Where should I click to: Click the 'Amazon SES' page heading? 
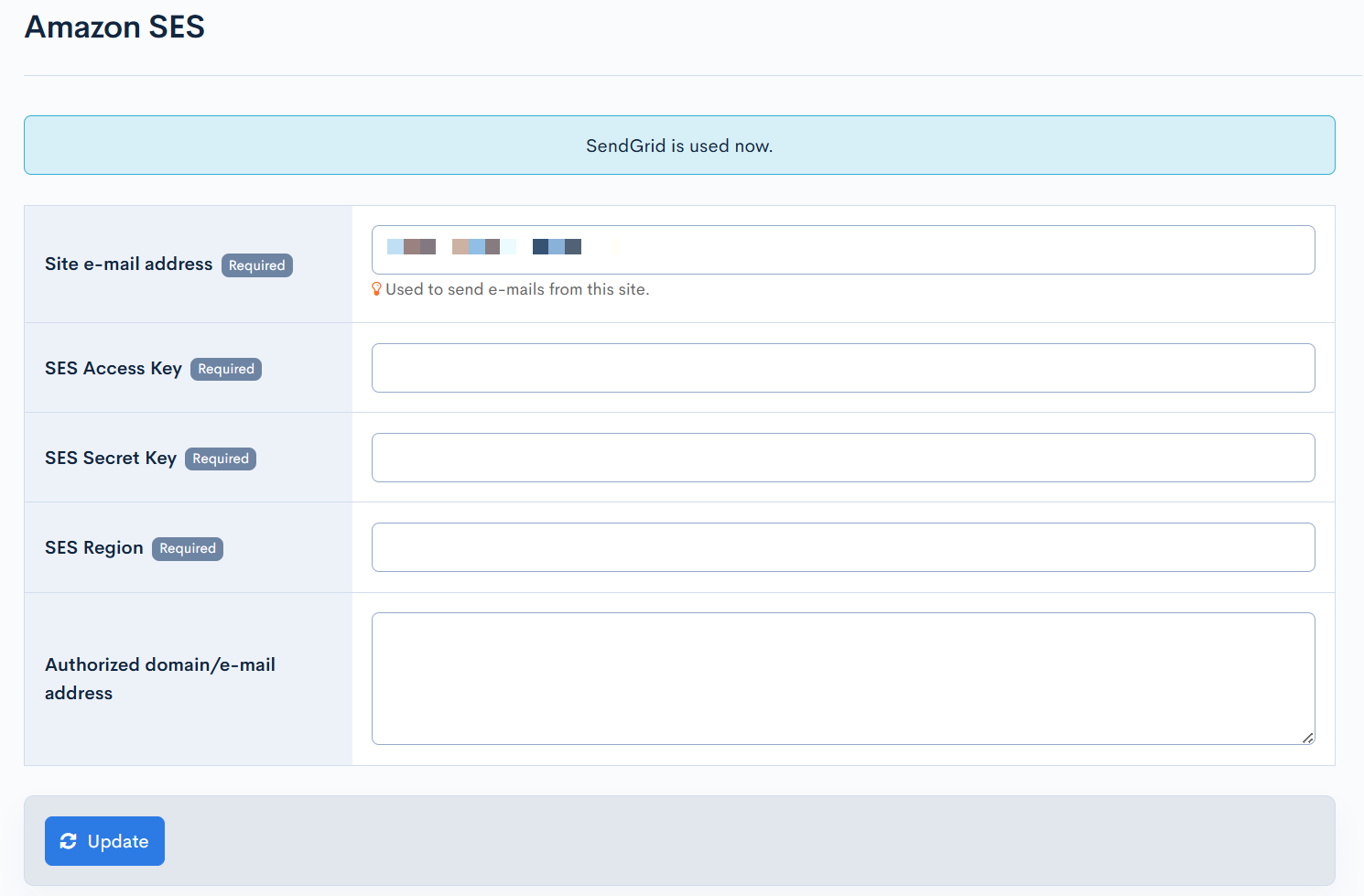[x=114, y=27]
